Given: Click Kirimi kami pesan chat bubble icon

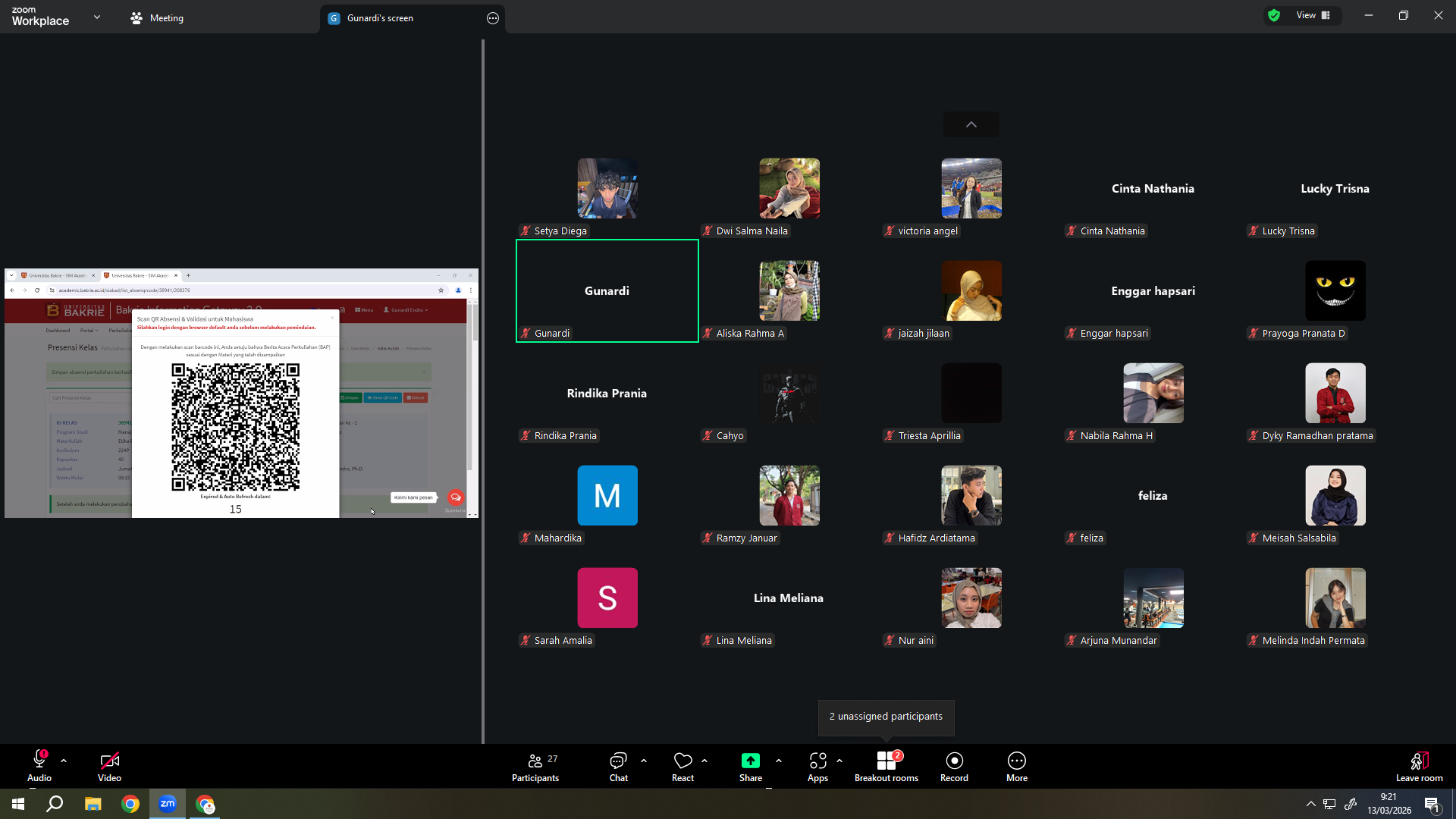Looking at the screenshot, I should click(x=455, y=497).
